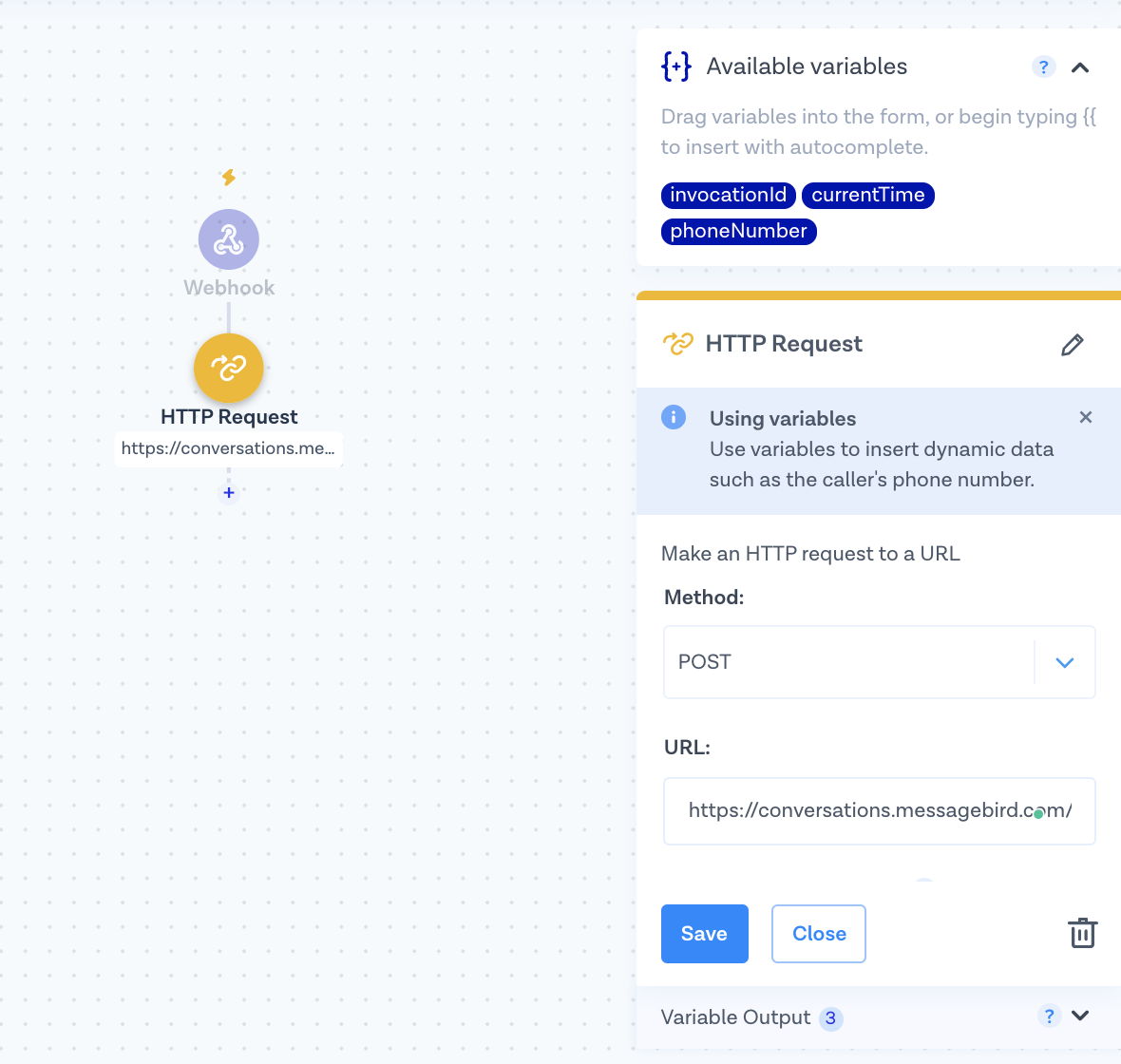1121x1064 pixels.
Task: Select the invocationId variable chip
Action: [728, 195]
